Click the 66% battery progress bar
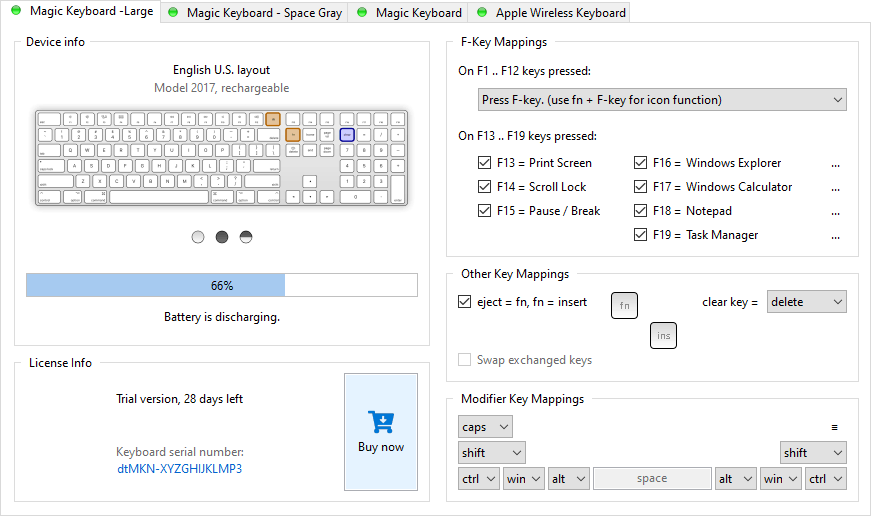The height and width of the screenshot is (516, 871). coord(222,285)
